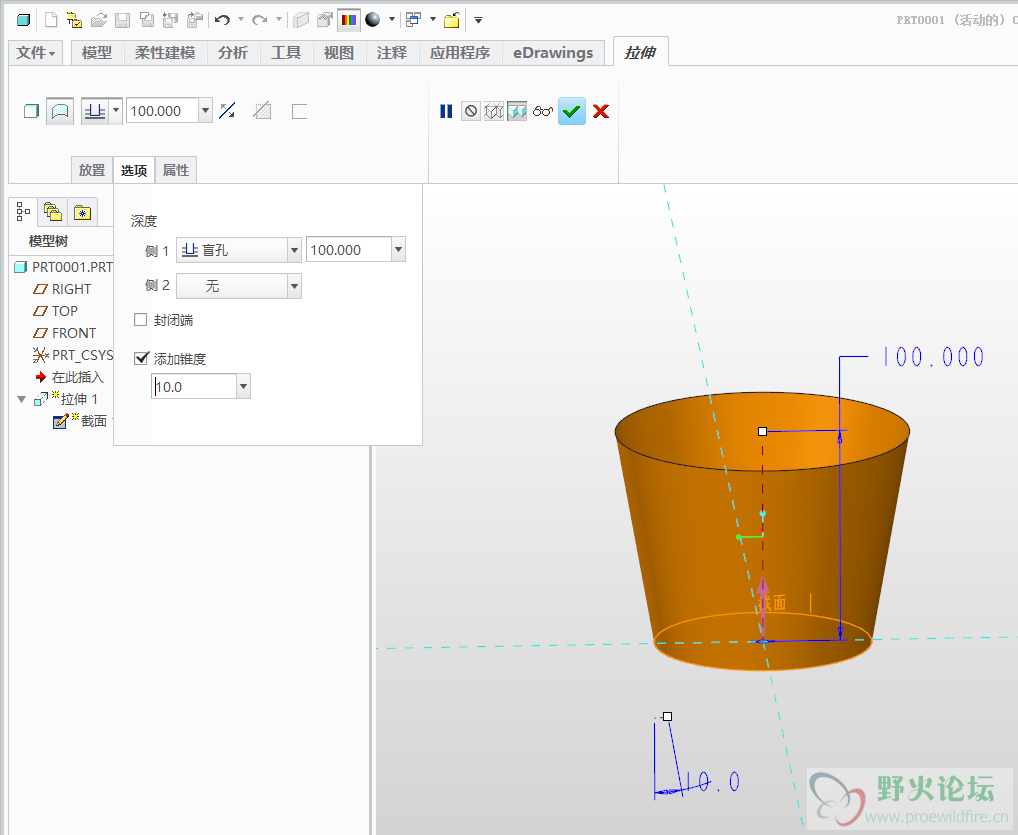Flip the extrude depth direction icon
This screenshot has width=1018, height=835.
coord(228,111)
